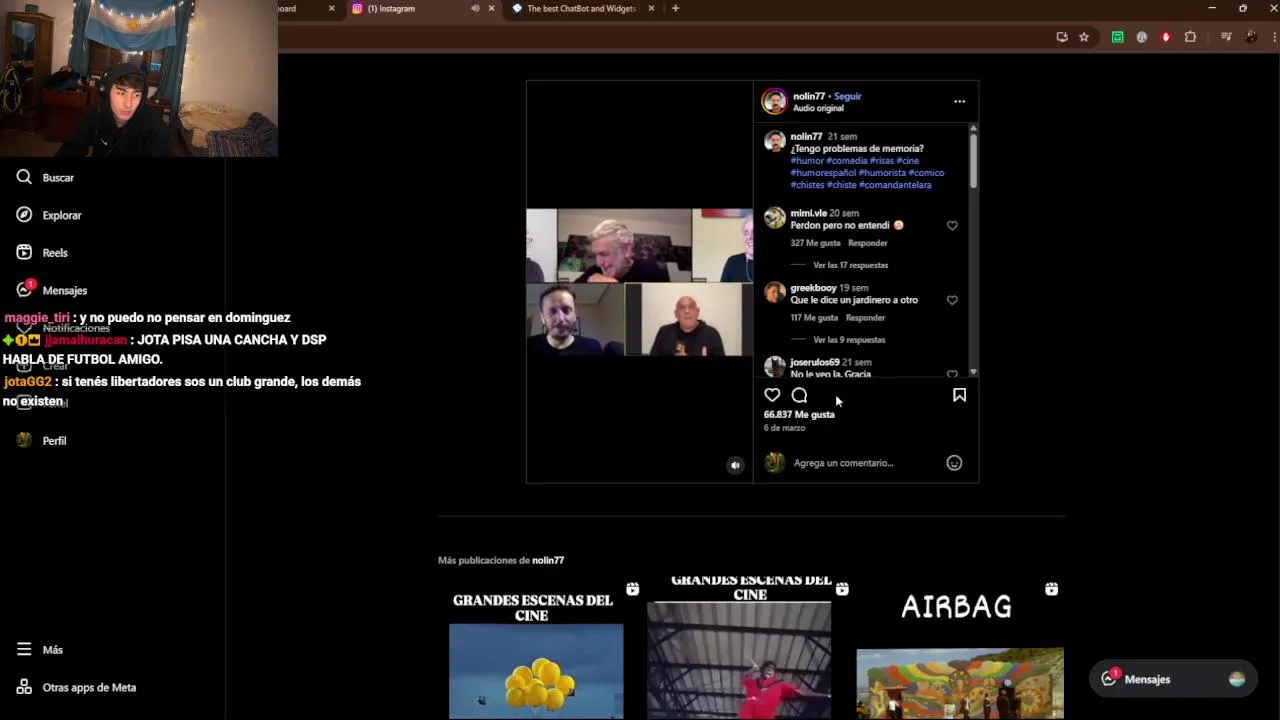Click the video call reel video
Screen dimensions: 1280x720
coord(640,282)
